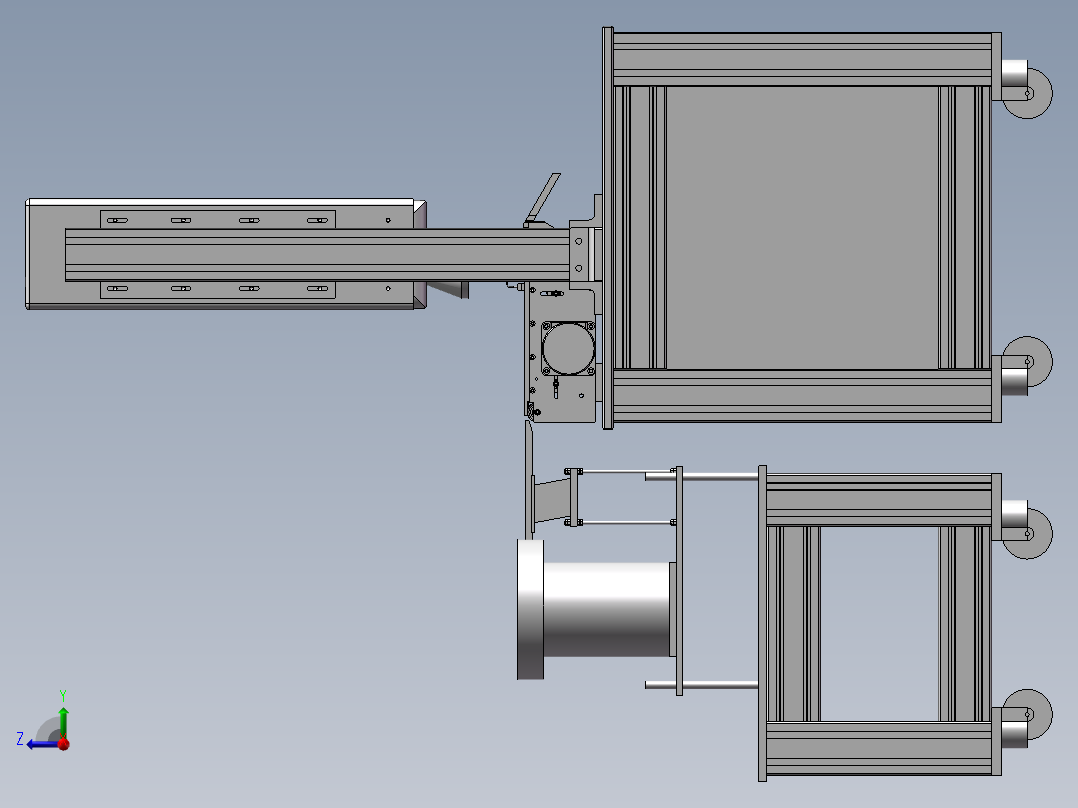This screenshot has width=1078, height=808.
Task: Click the Y axis label text
Action: [x=63, y=695]
